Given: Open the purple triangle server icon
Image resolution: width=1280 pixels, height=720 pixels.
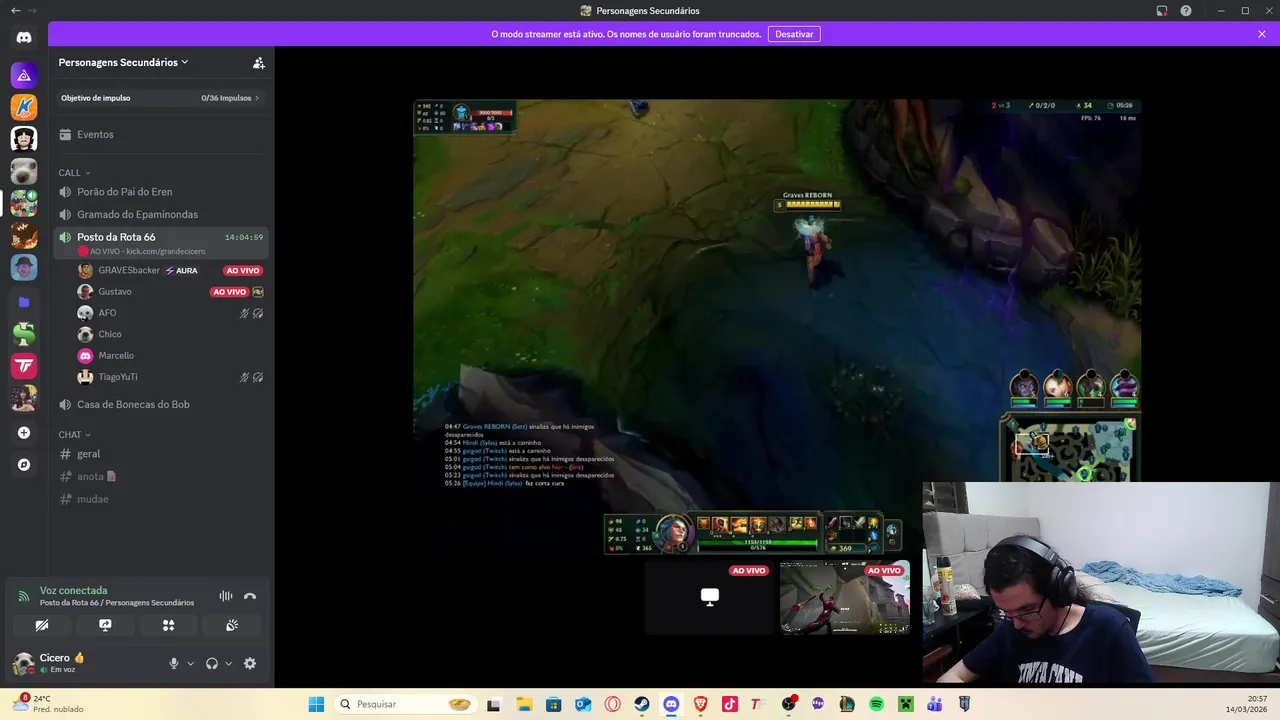Looking at the screenshot, I should tap(24, 75).
